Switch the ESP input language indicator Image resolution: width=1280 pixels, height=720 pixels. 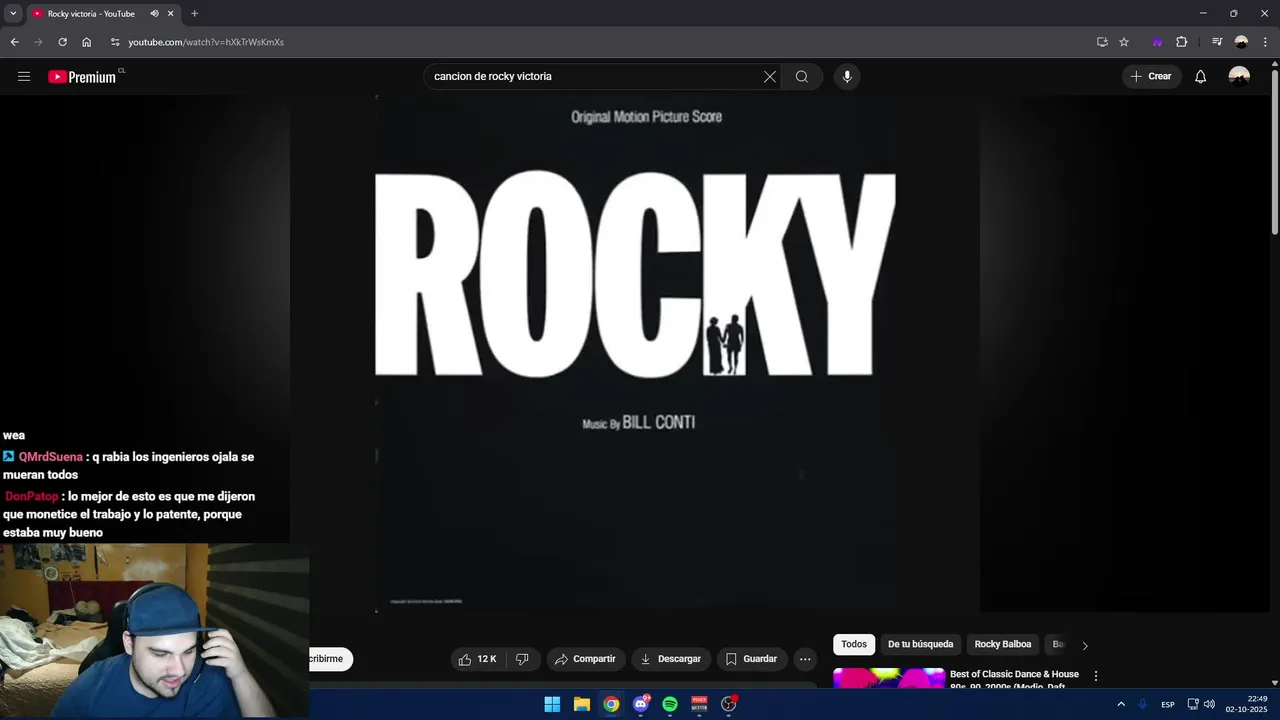point(1168,705)
